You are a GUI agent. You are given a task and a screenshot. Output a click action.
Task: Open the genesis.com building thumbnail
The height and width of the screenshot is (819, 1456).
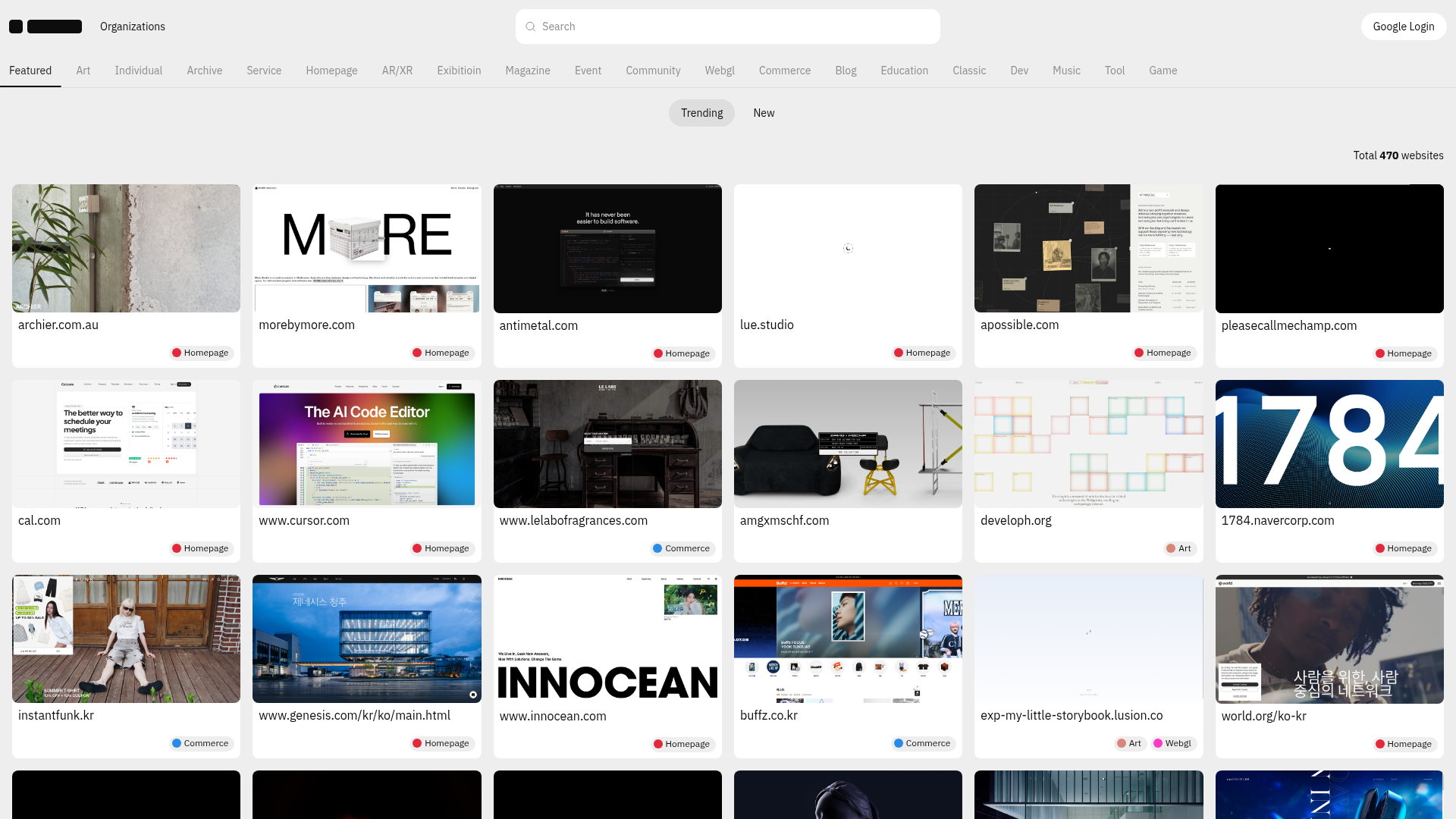(x=367, y=639)
